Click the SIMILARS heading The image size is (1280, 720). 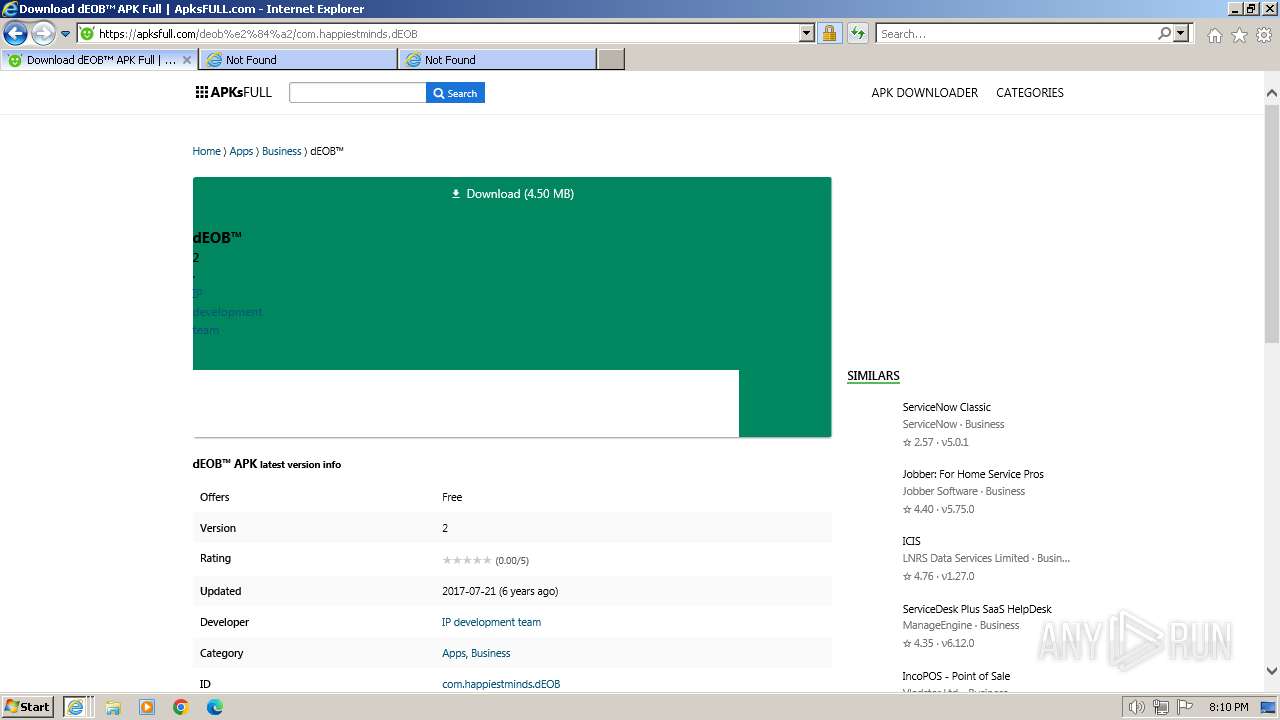pyautogui.click(x=873, y=376)
